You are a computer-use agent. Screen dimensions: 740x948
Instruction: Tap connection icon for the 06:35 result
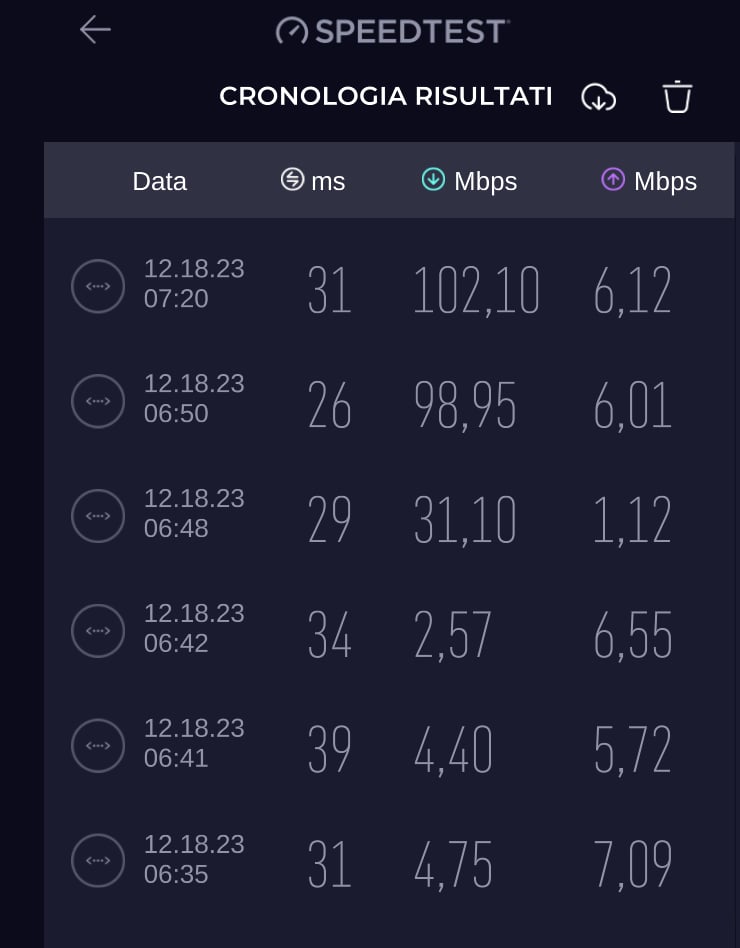click(x=98, y=861)
